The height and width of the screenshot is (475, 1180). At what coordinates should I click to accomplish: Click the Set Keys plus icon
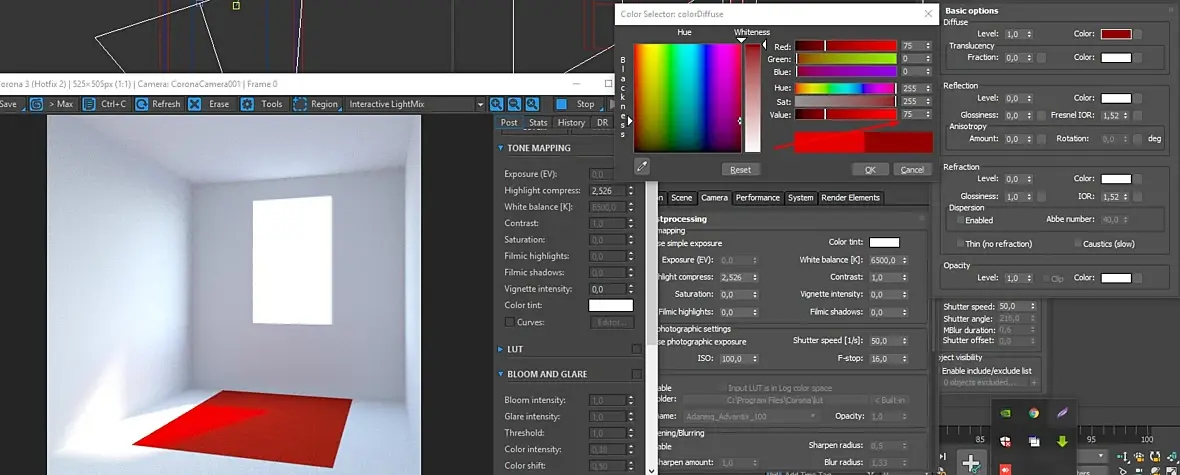[972, 462]
